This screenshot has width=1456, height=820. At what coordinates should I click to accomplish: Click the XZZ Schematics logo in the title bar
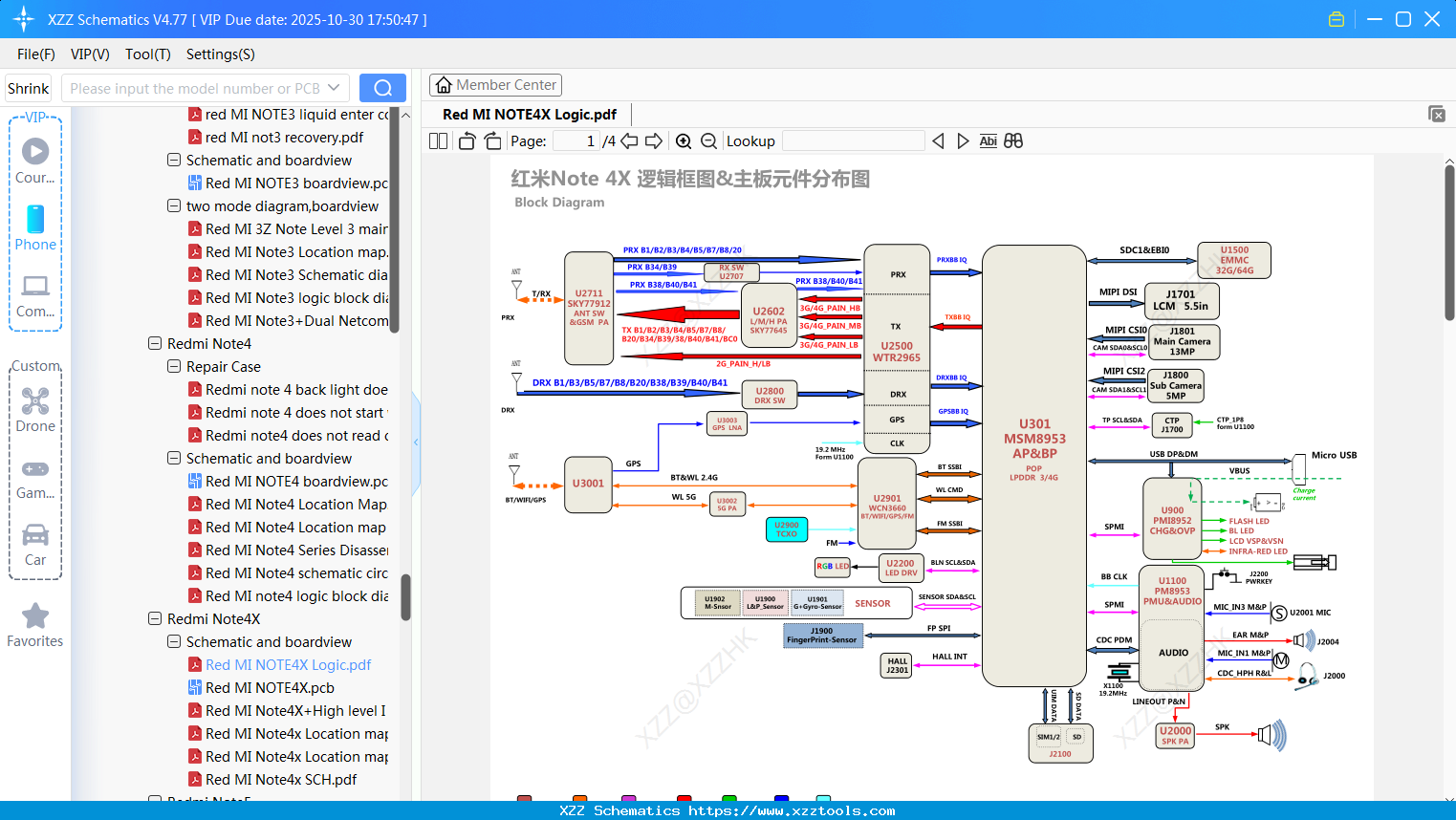pos(24,19)
